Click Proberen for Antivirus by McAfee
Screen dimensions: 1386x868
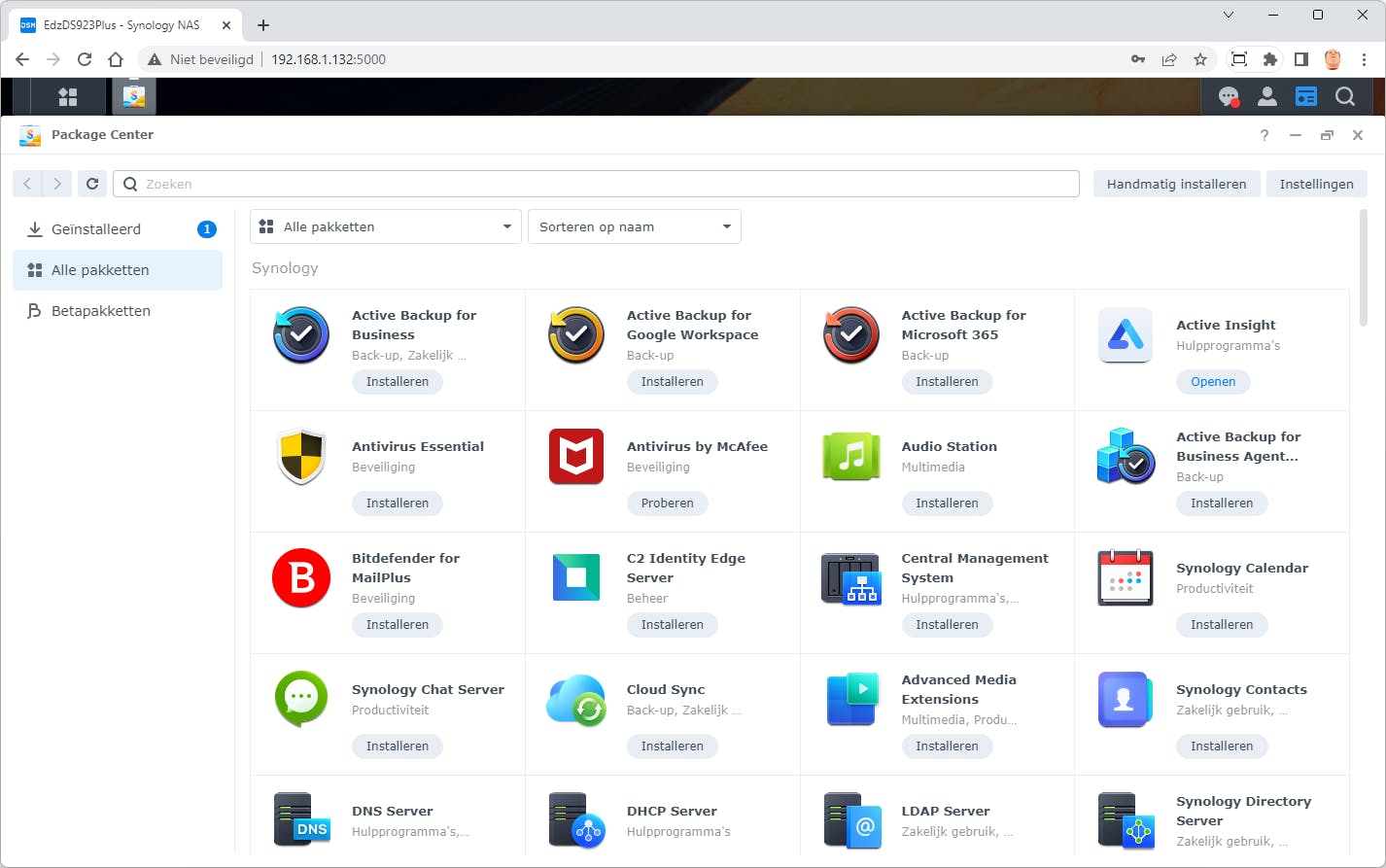pos(668,503)
